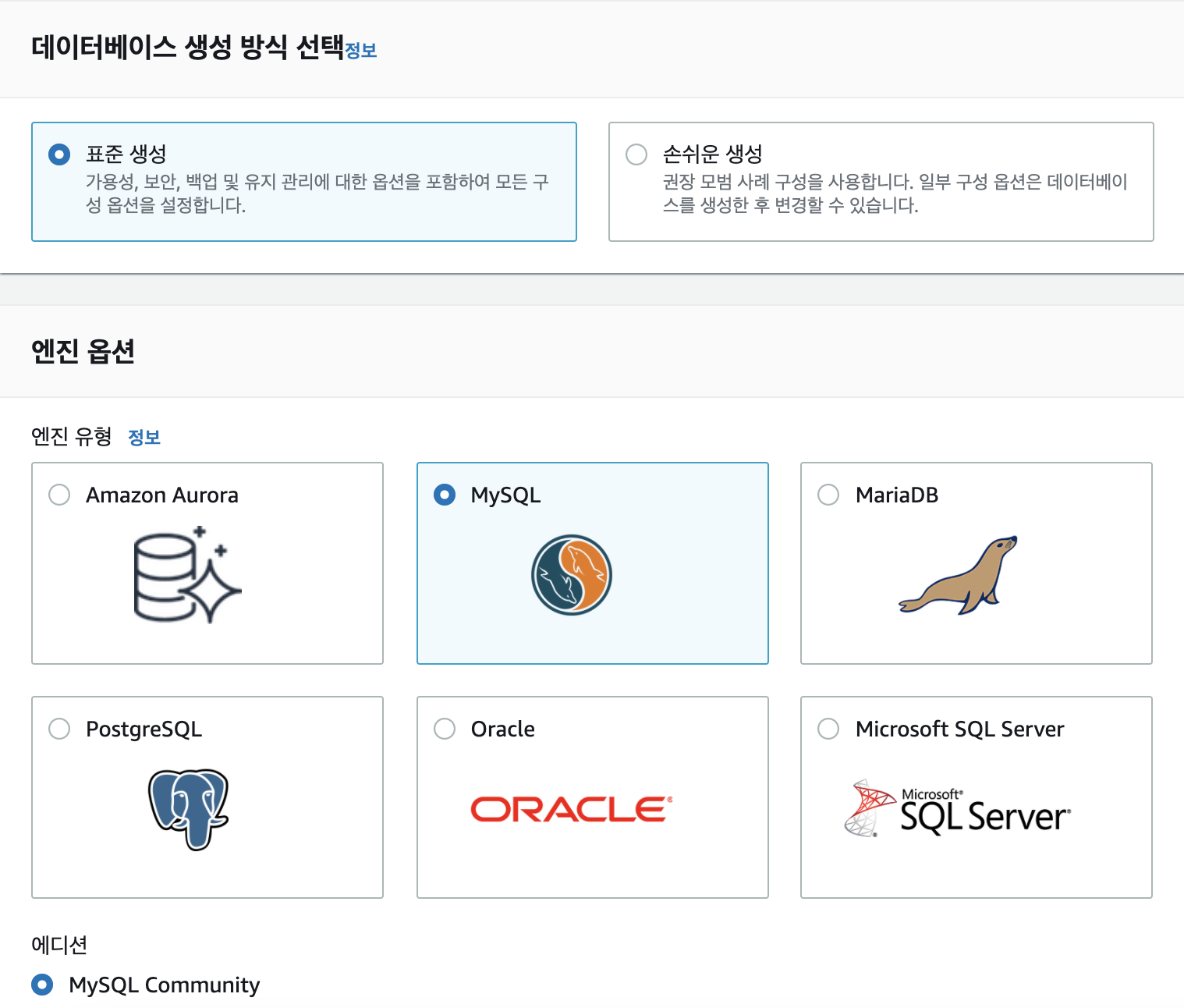
Task: Click the Microsoft SQL Server logo
Action: (x=958, y=809)
